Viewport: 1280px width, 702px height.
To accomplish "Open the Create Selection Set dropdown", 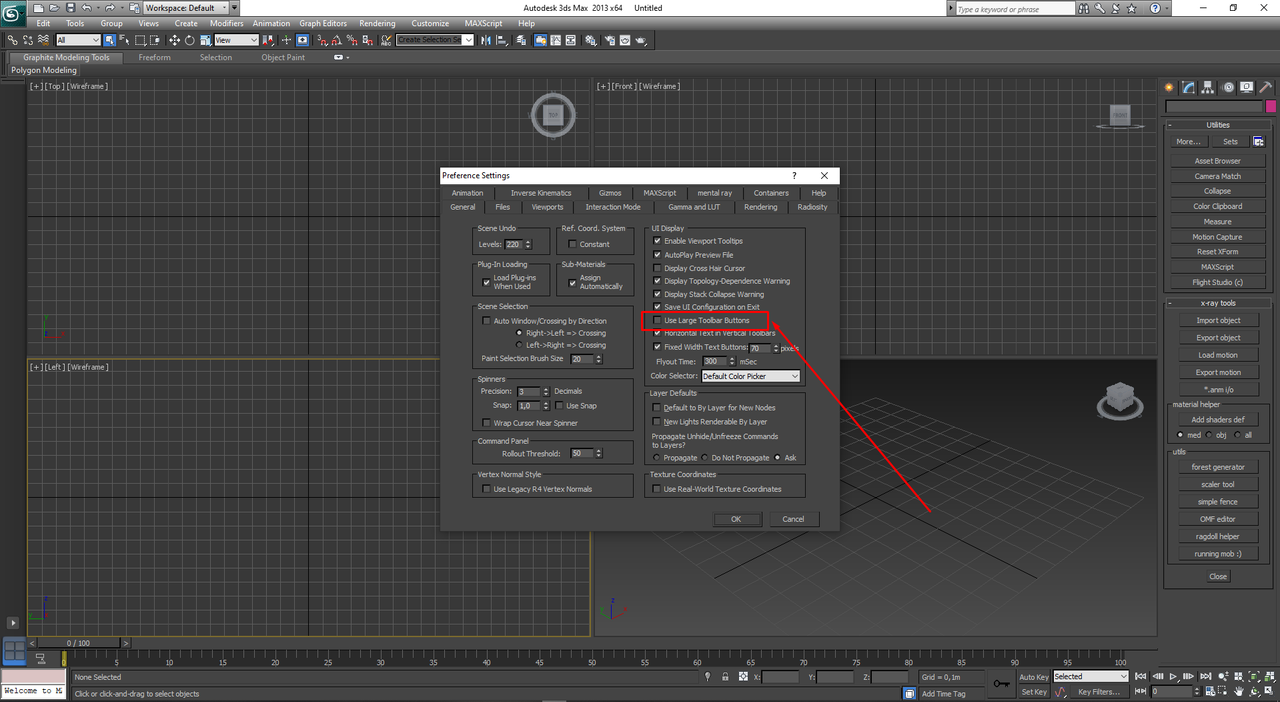I will click(435, 40).
